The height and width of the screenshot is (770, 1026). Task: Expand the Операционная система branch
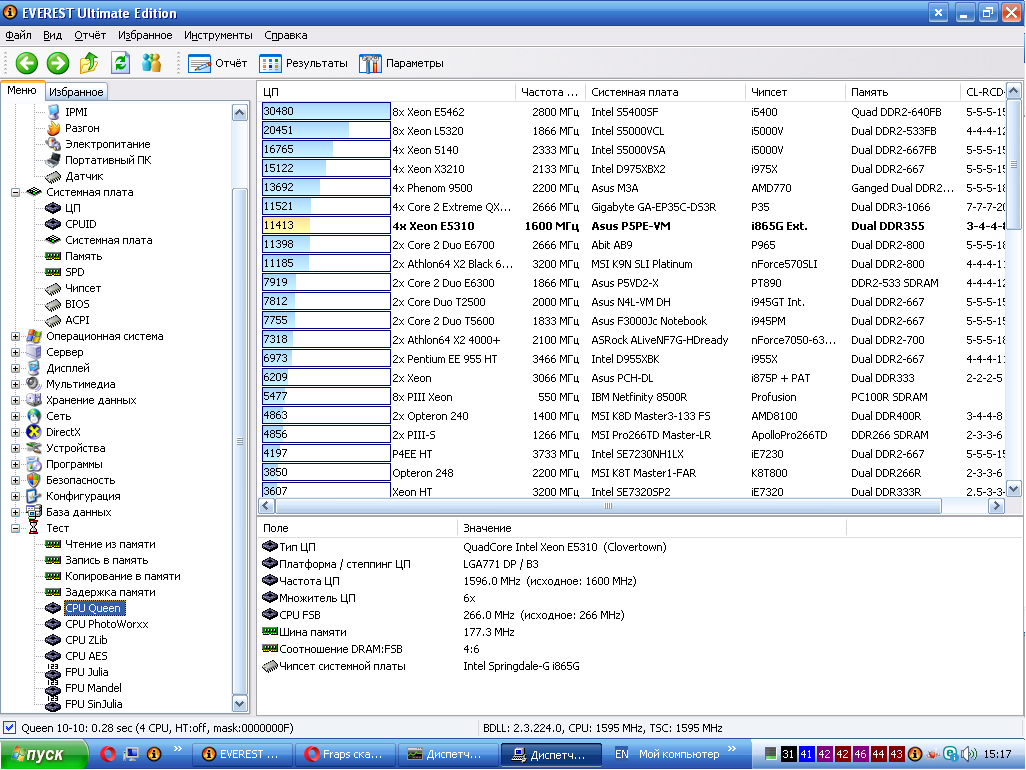coord(15,336)
